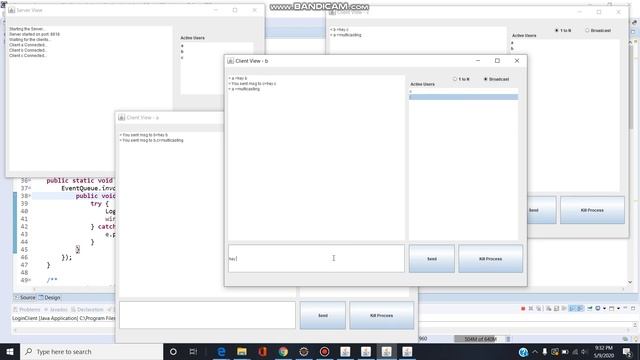
Task: Click Remove All Terminated Launches icon
Action: tap(538, 309)
